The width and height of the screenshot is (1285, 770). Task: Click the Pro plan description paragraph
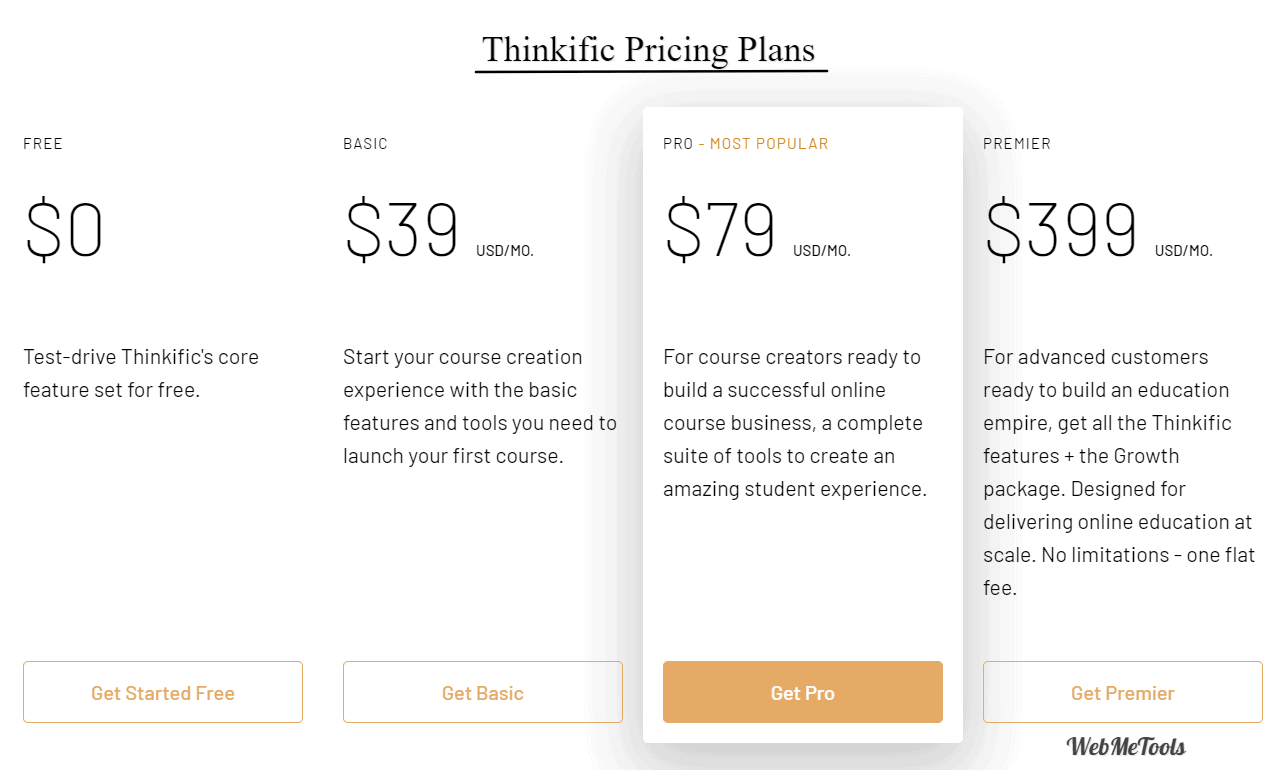tap(795, 423)
